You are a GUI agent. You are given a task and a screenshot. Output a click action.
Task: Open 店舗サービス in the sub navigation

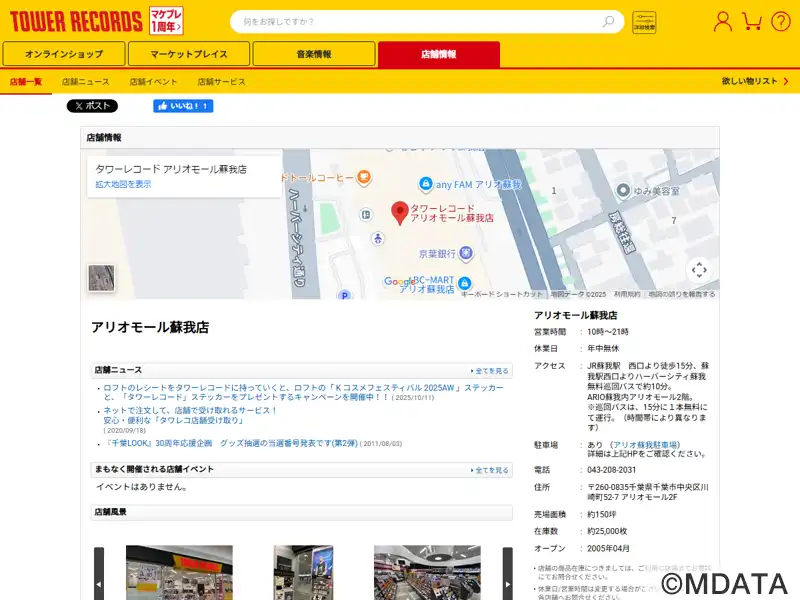click(x=221, y=82)
